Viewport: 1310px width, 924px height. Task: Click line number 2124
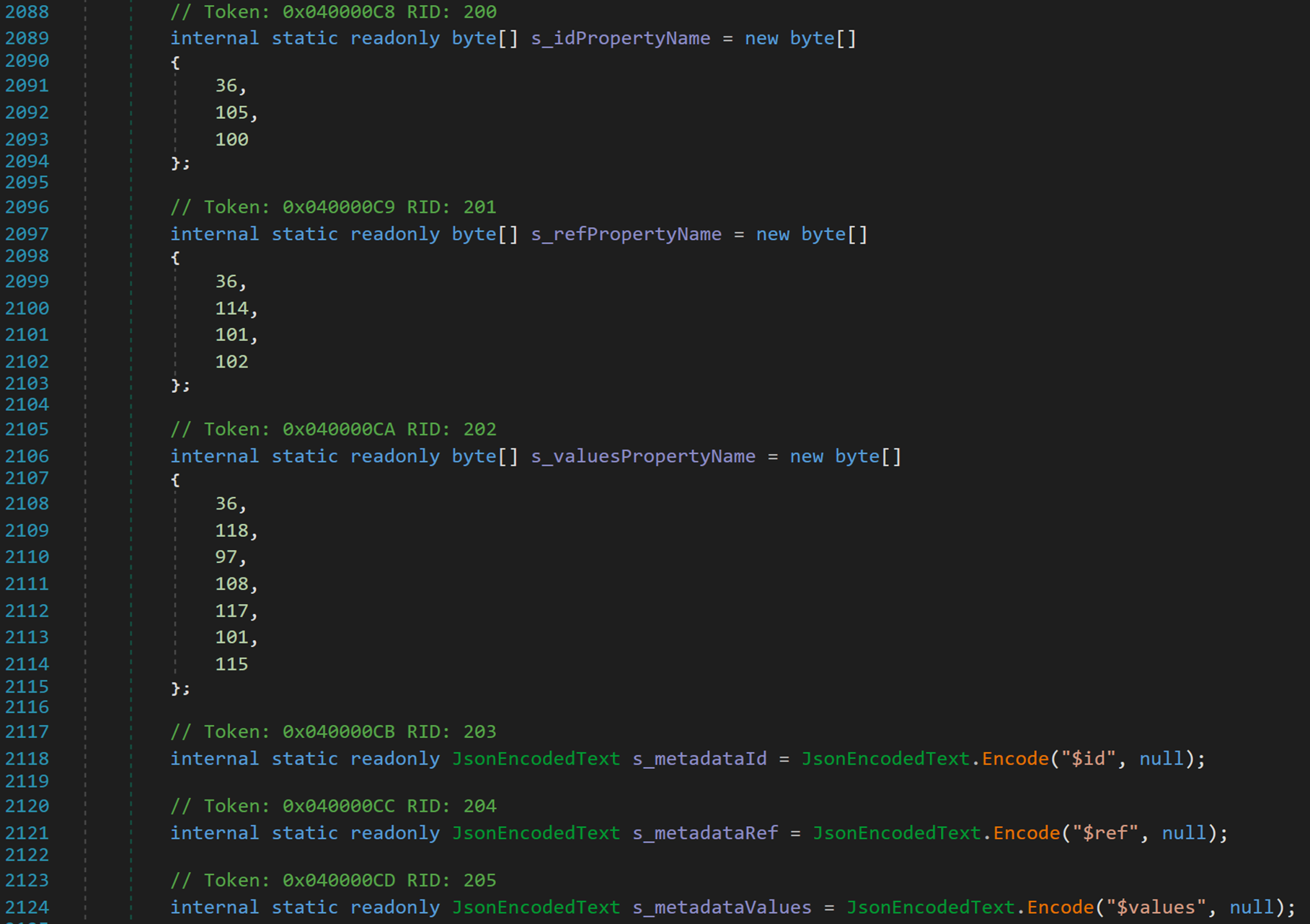[x=27, y=907]
